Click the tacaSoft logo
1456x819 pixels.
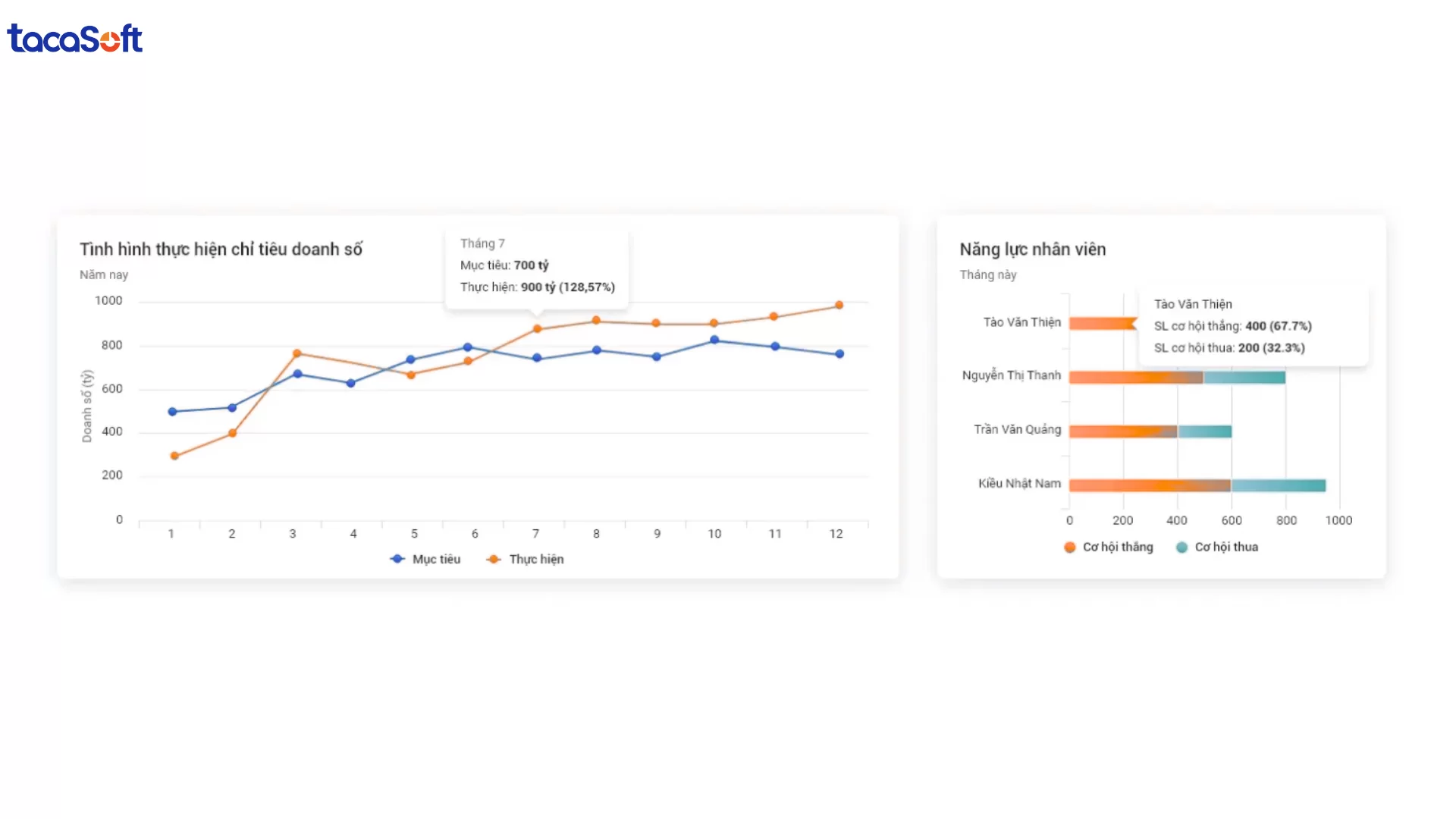coord(74,39)
